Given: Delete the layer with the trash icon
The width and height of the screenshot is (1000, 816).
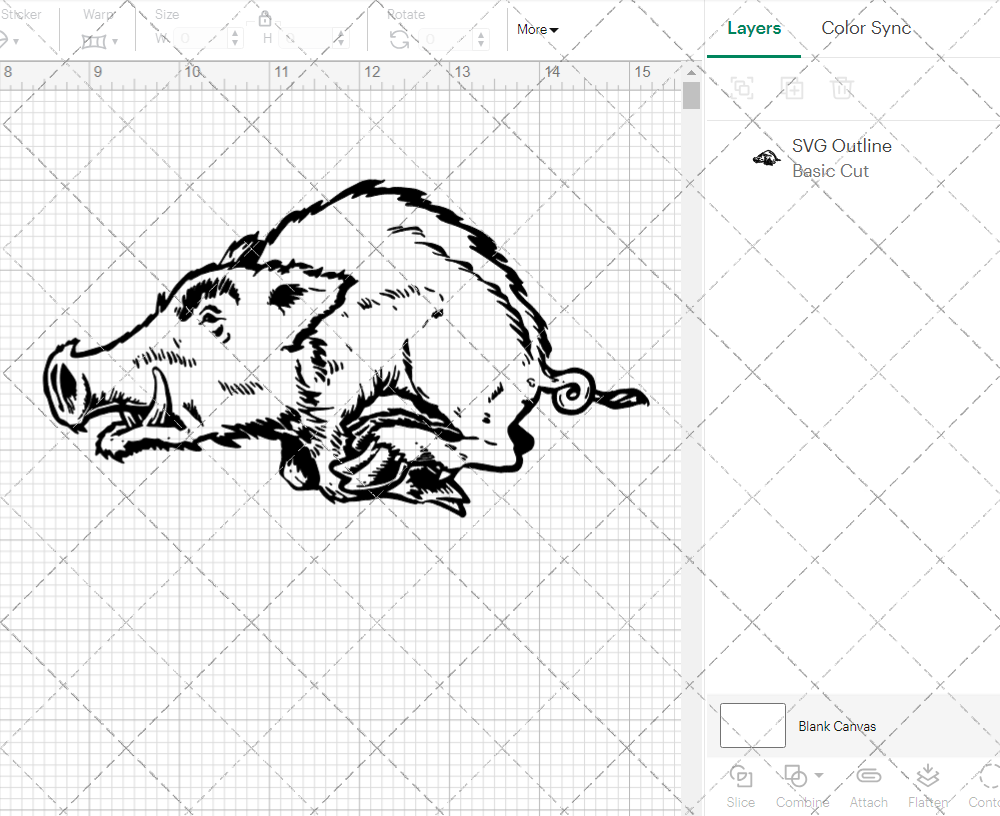Looking at the screenshot, I should [x=843, y=88].
